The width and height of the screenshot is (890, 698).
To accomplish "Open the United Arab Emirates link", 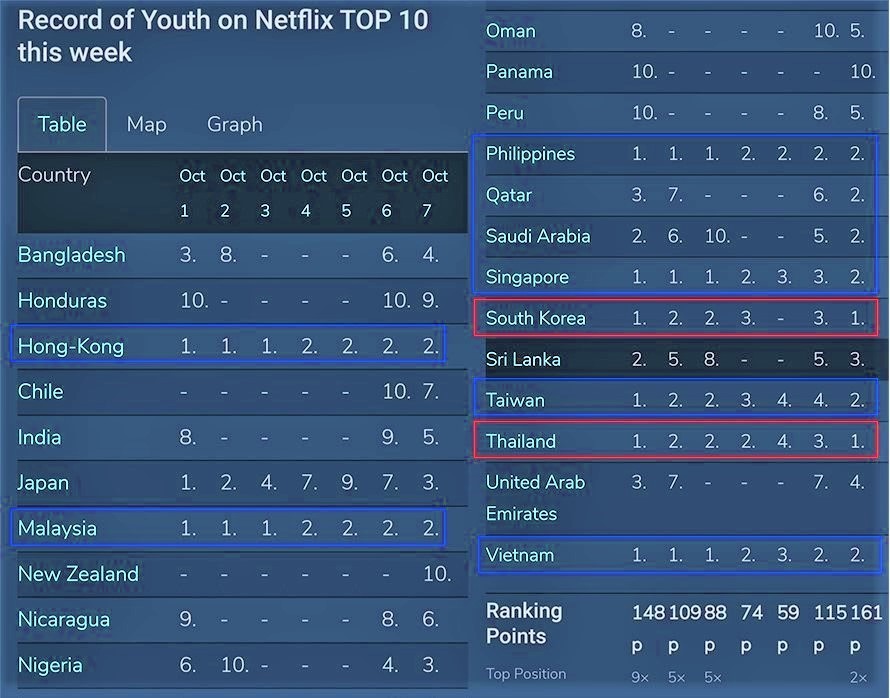I will [535, 497].
